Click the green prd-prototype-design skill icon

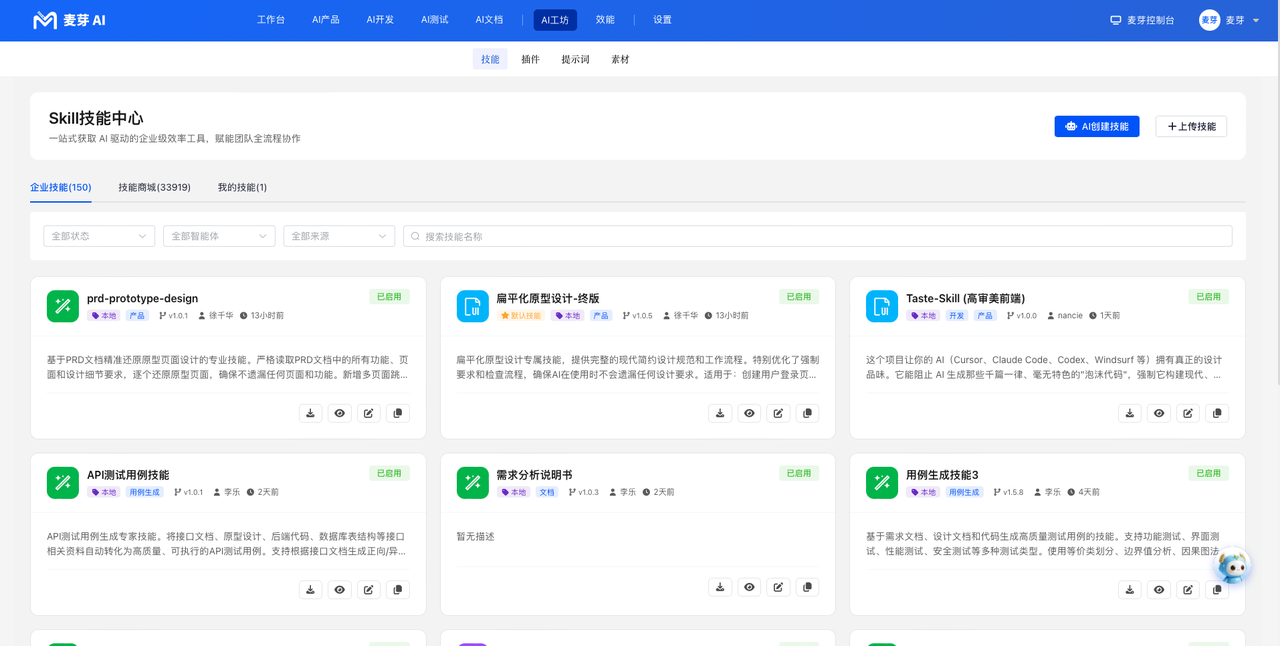click(63, 306)
